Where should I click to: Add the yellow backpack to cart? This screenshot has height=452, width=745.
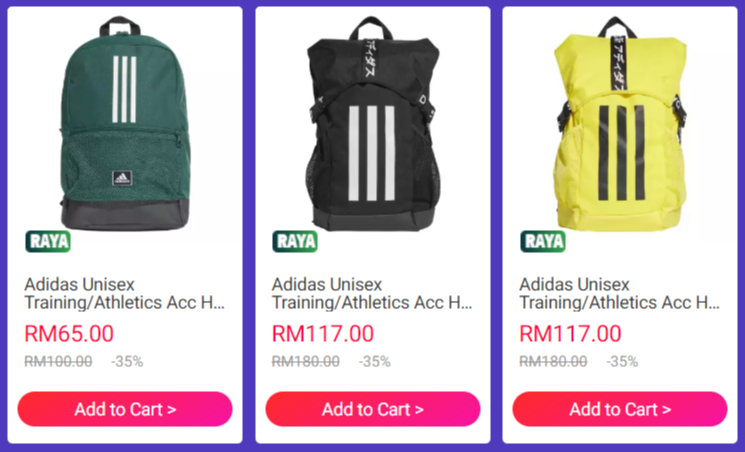(x=620, y=409)
